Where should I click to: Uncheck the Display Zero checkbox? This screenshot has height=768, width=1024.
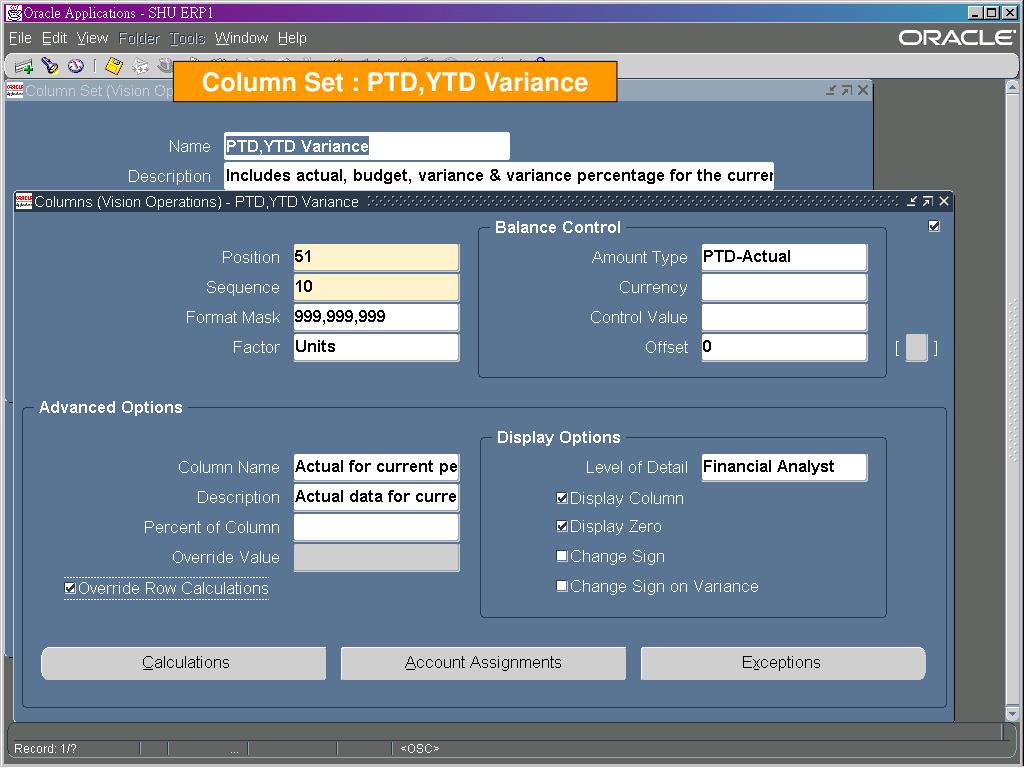pyautogui.click(x=562, y=526)
